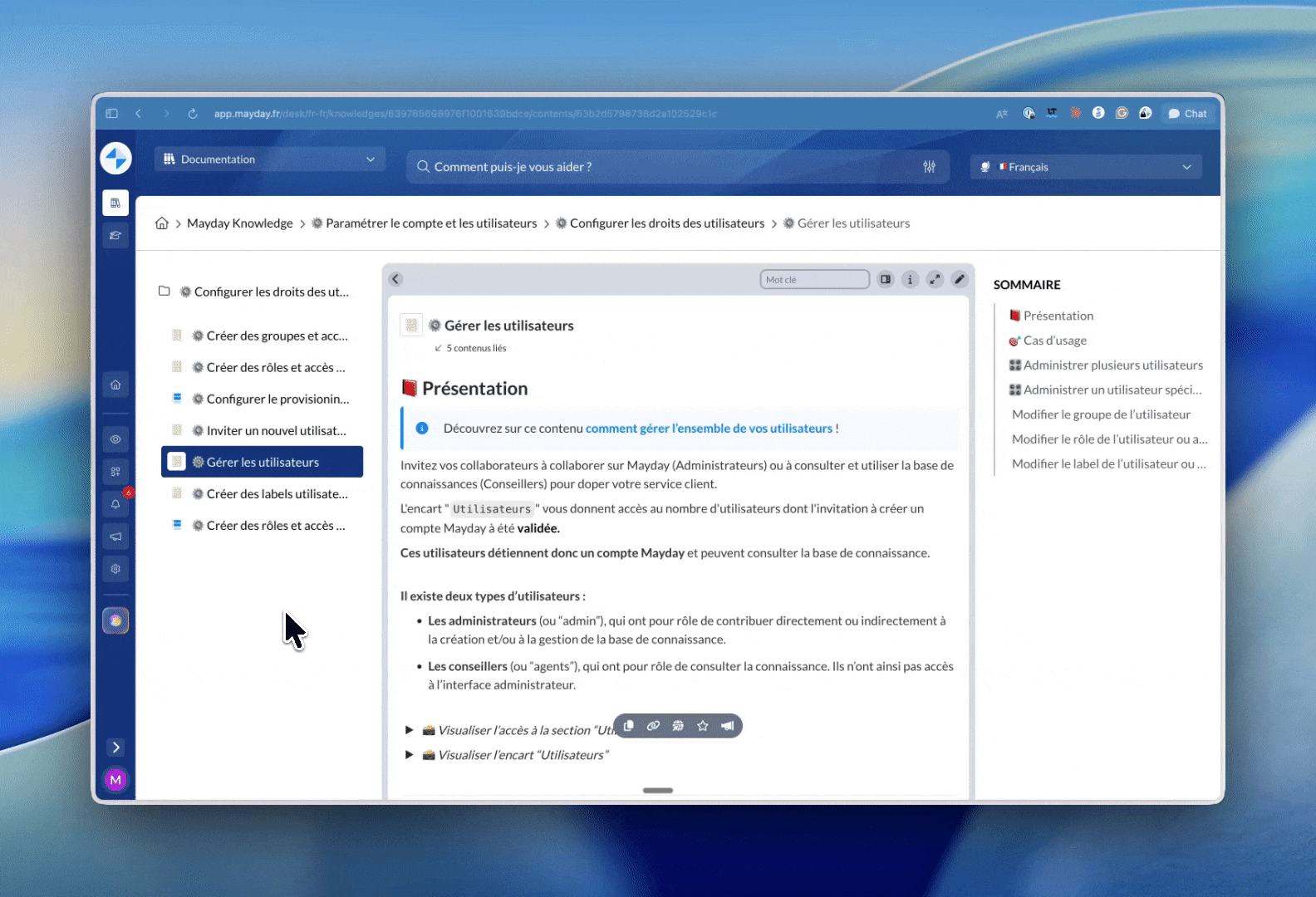Click the eye icon in the left sidebar

115,439
